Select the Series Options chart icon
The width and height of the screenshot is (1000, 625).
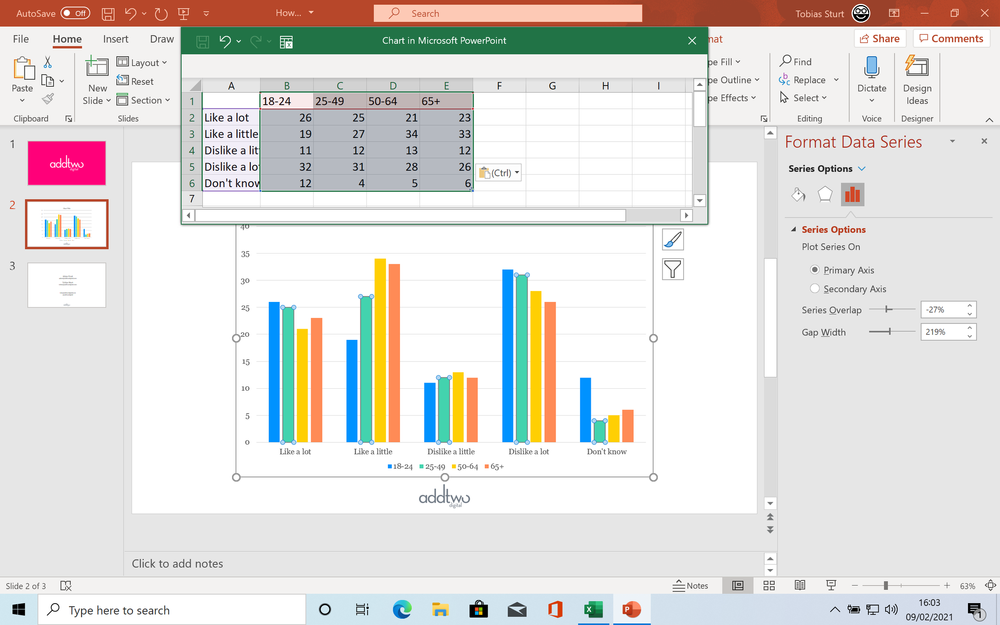pos(852,194)
